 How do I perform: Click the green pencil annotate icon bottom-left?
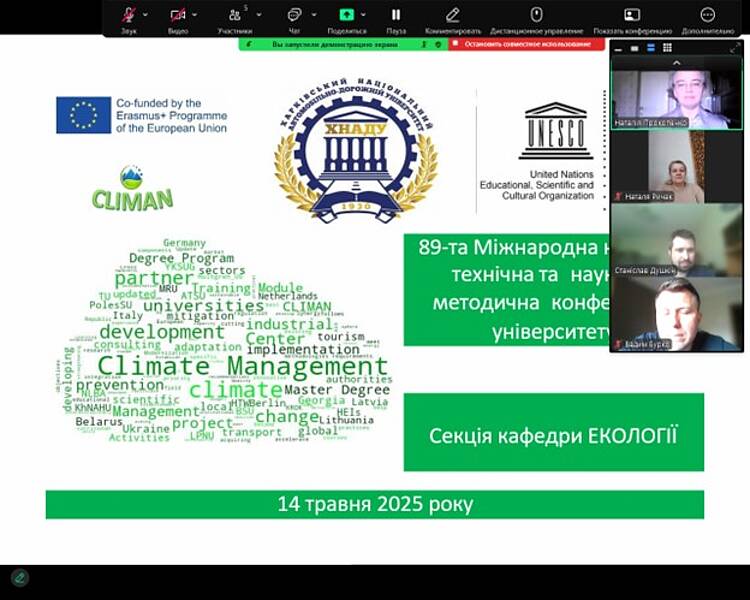(x=20, y=578)
